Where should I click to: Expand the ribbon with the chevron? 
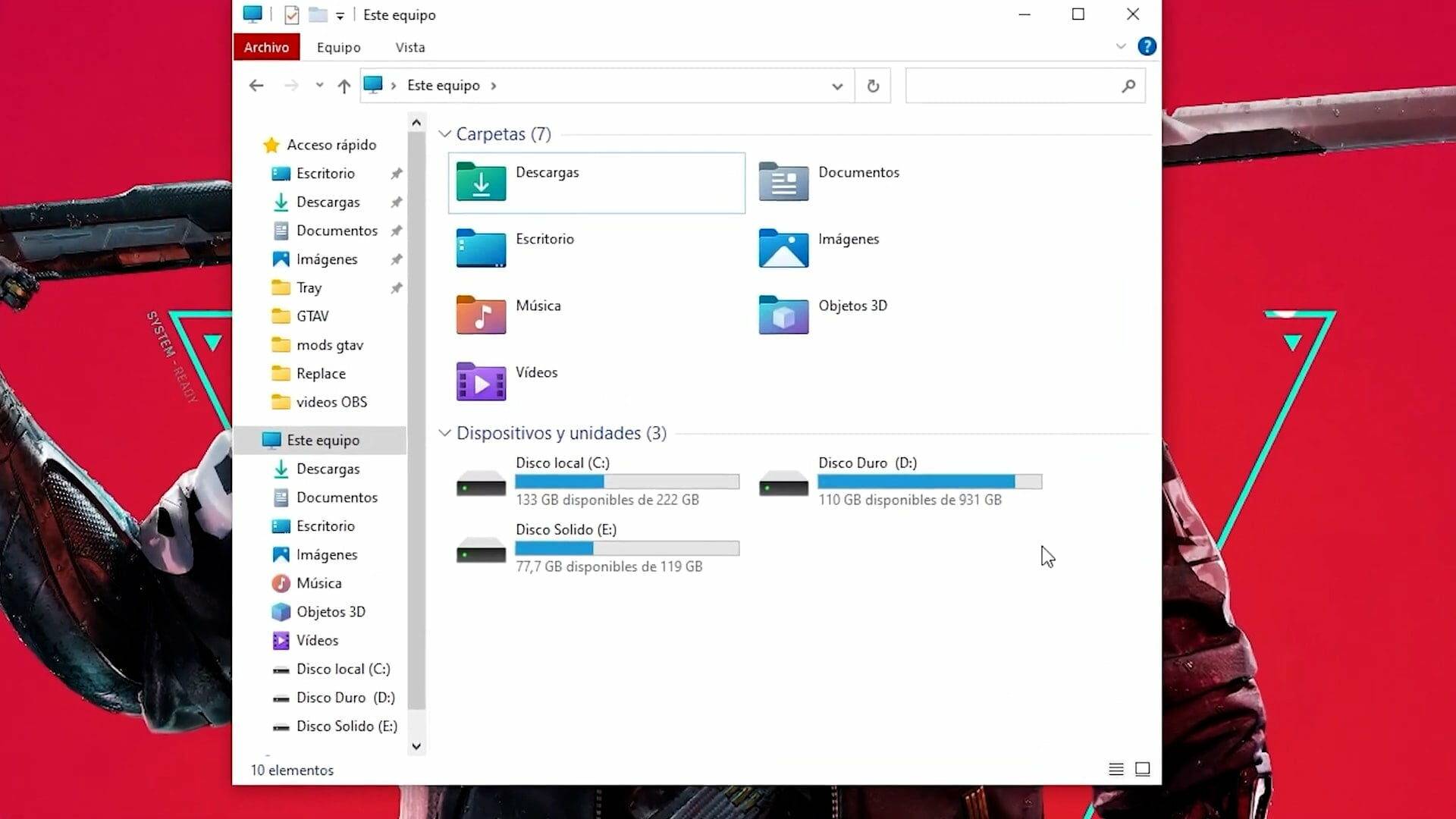1121,47
